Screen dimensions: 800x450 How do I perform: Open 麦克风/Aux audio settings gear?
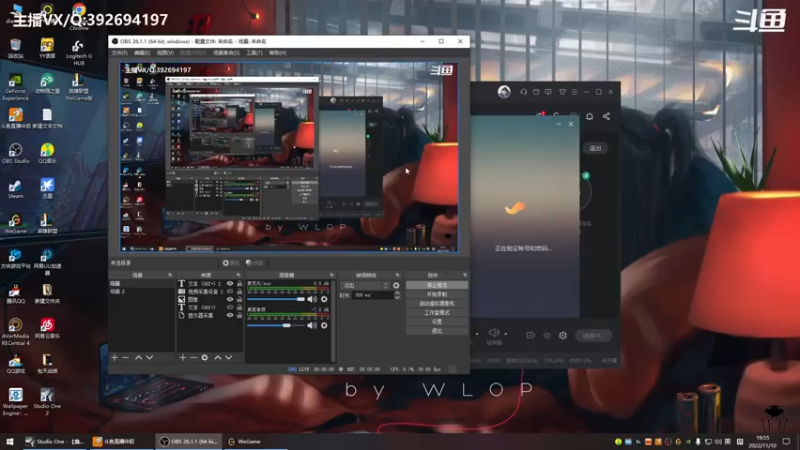tap(324, 299)
